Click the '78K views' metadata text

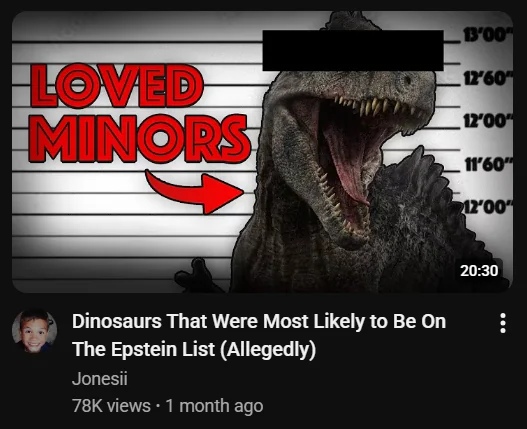111,406
